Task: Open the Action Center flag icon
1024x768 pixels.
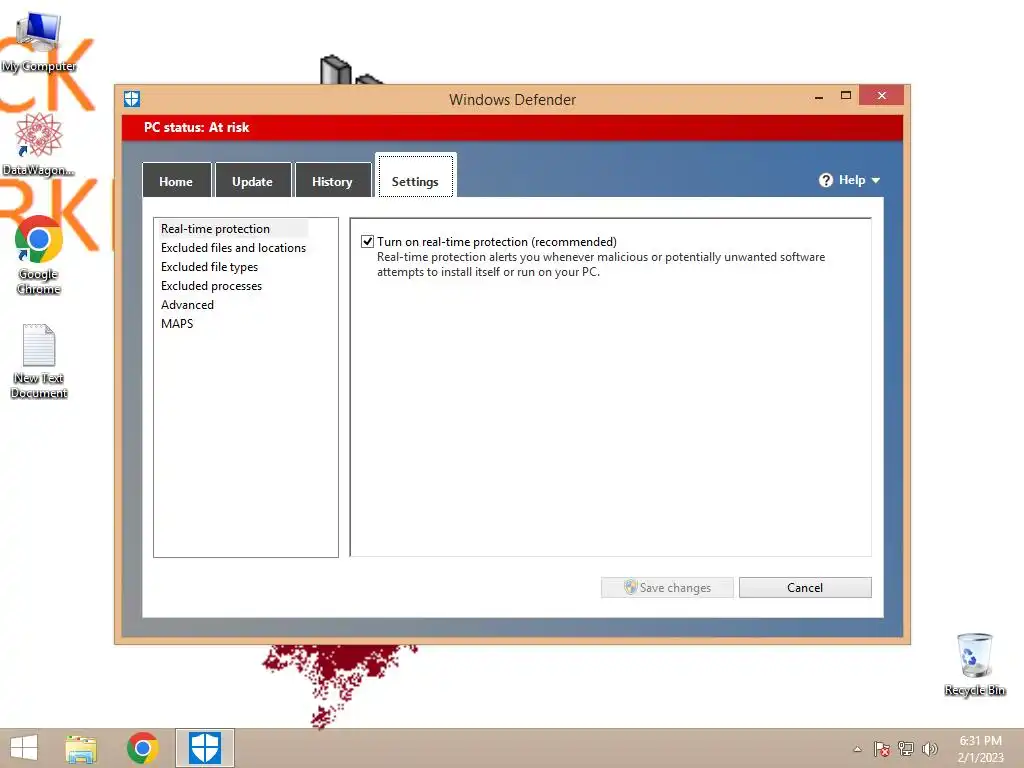Action: click(x=882, y=748)
